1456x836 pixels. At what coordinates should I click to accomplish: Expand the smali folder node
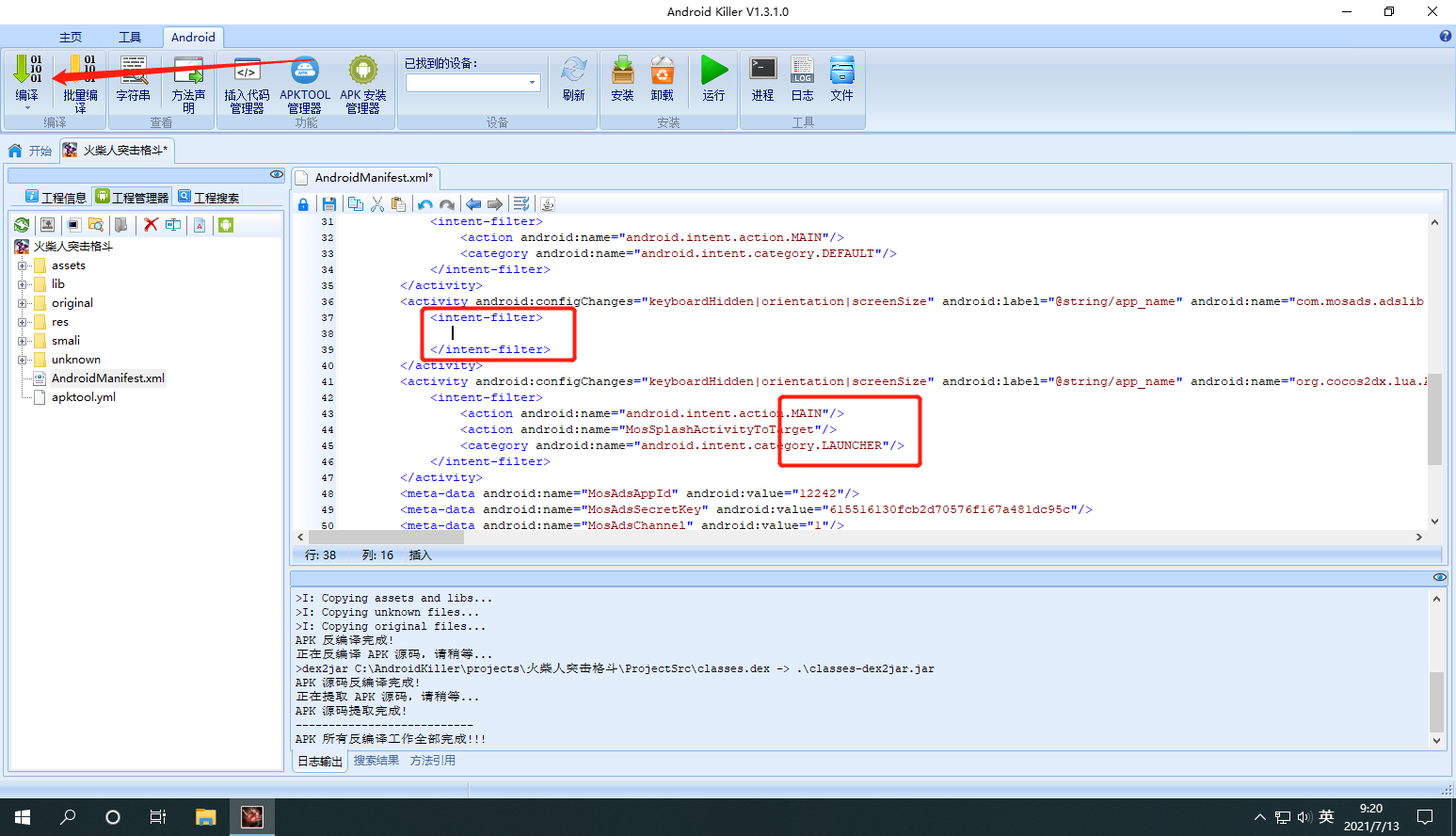click(x=22, y=341)
